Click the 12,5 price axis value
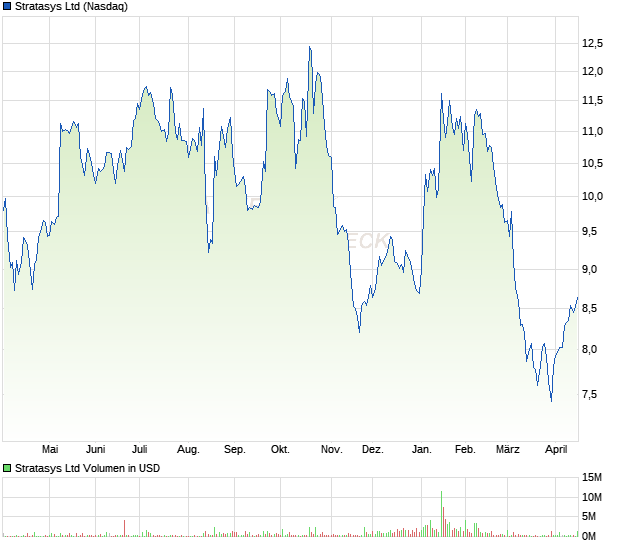The height and width of the screenshot is (546, 620). 592,43
